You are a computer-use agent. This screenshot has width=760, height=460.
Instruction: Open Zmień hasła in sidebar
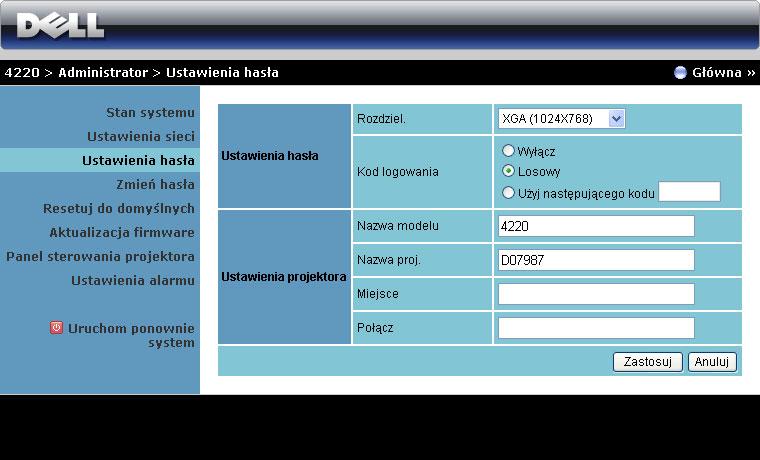coord(155,184)
